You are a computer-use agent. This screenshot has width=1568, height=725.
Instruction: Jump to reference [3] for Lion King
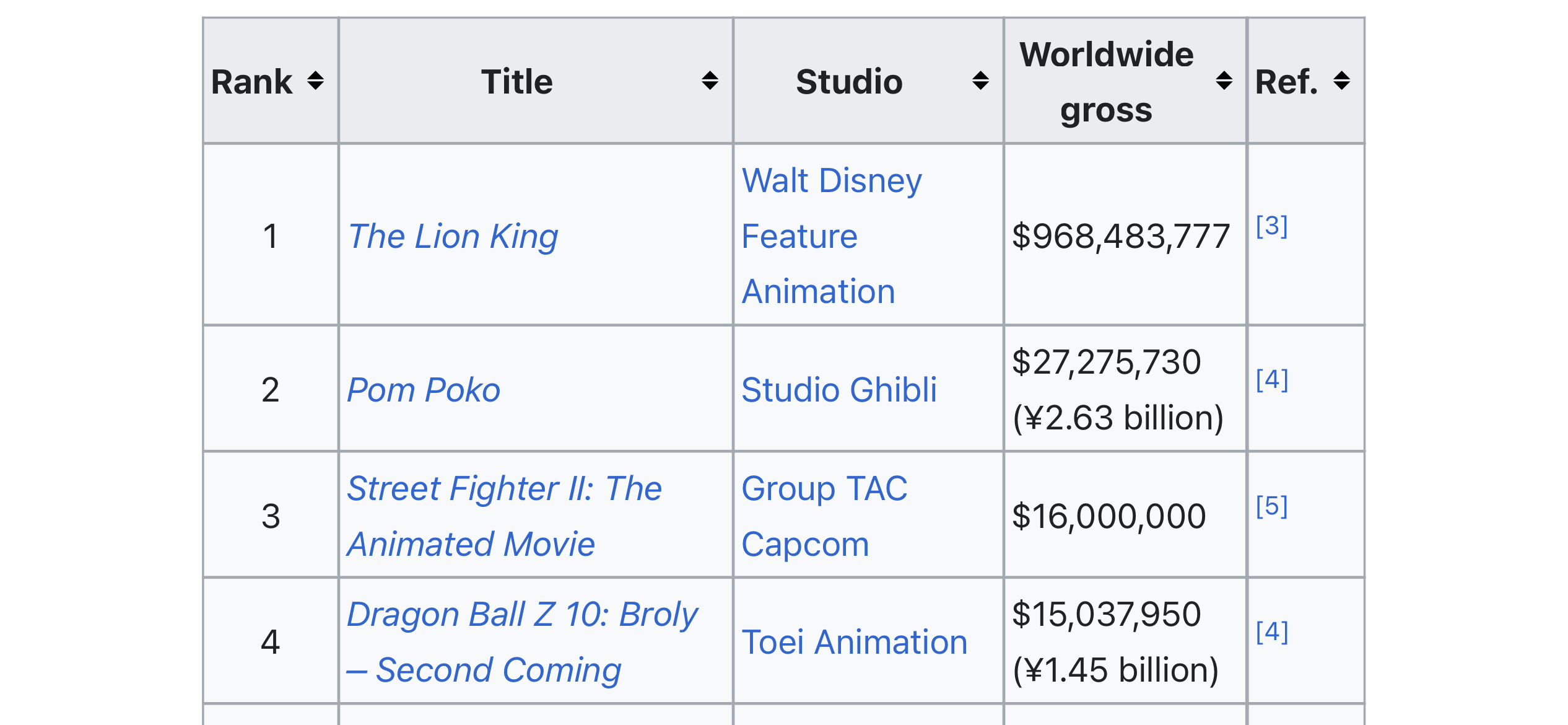pyautogui.click(x=1272, y=226)
